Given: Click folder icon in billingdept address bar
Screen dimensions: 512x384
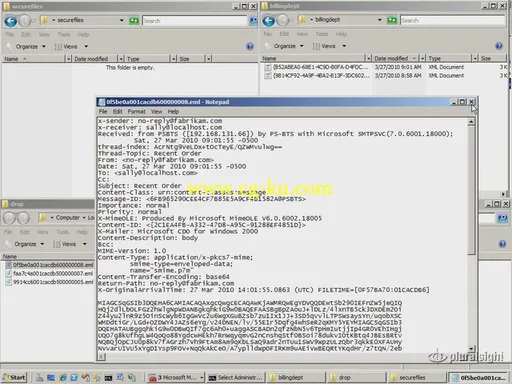Looking at the screenshot, I should (302, 20).
